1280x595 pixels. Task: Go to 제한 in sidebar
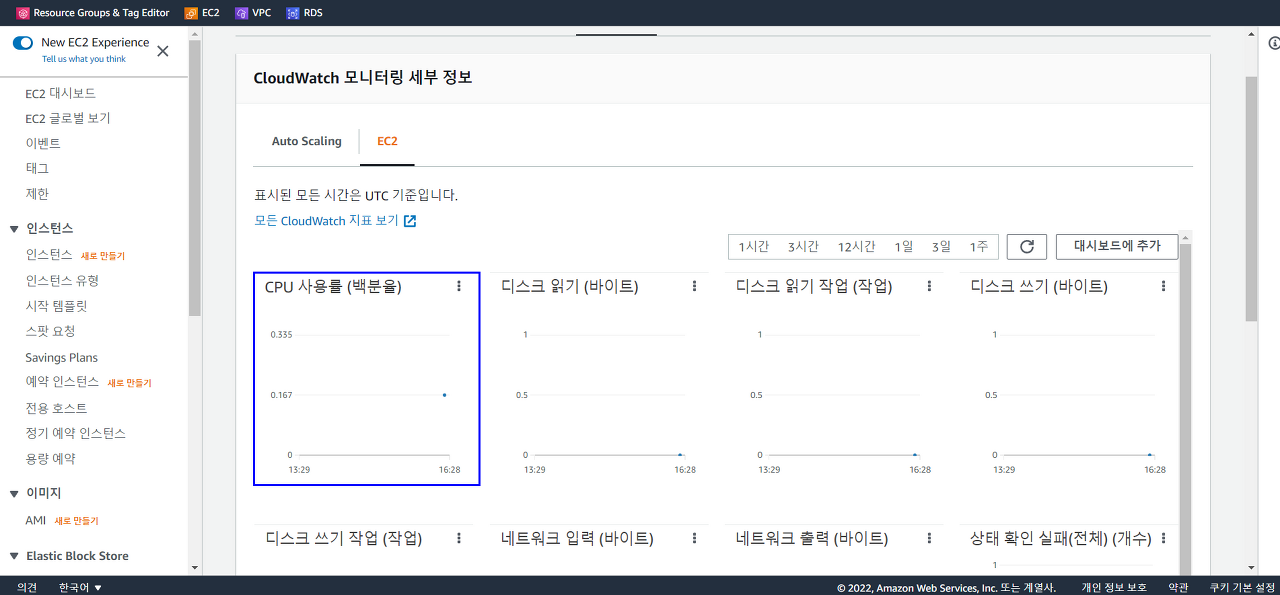click(x=37, y=194)
